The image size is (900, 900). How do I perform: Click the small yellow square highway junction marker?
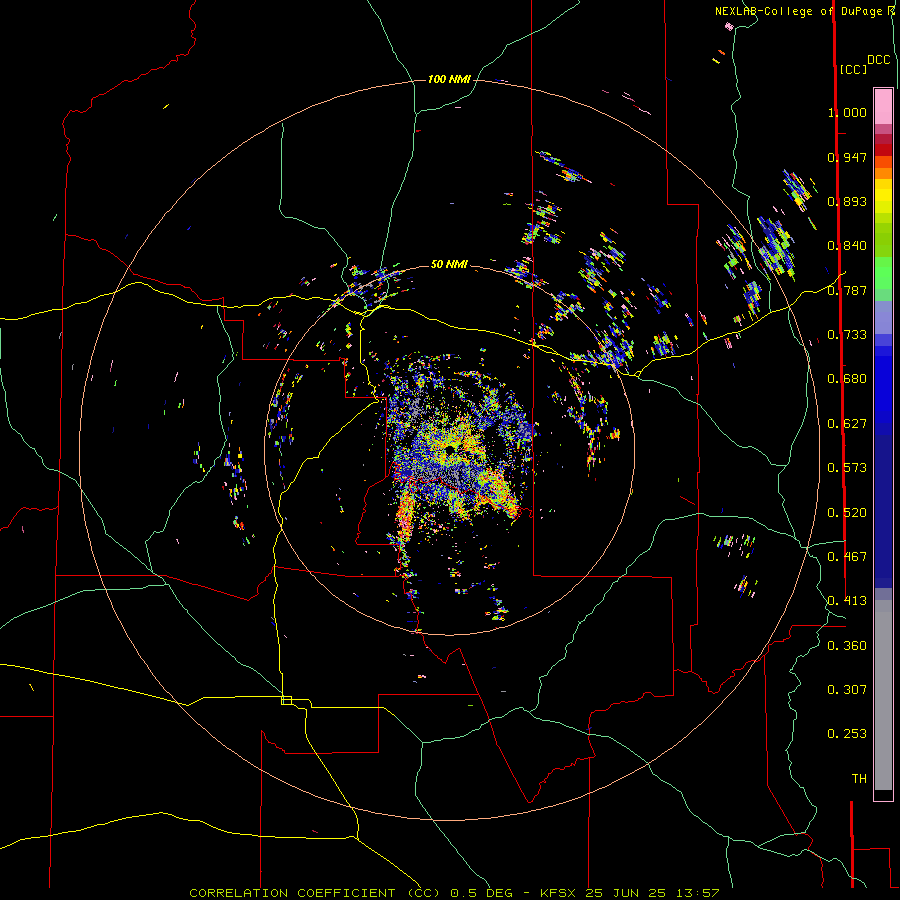(x=286, y=700)
